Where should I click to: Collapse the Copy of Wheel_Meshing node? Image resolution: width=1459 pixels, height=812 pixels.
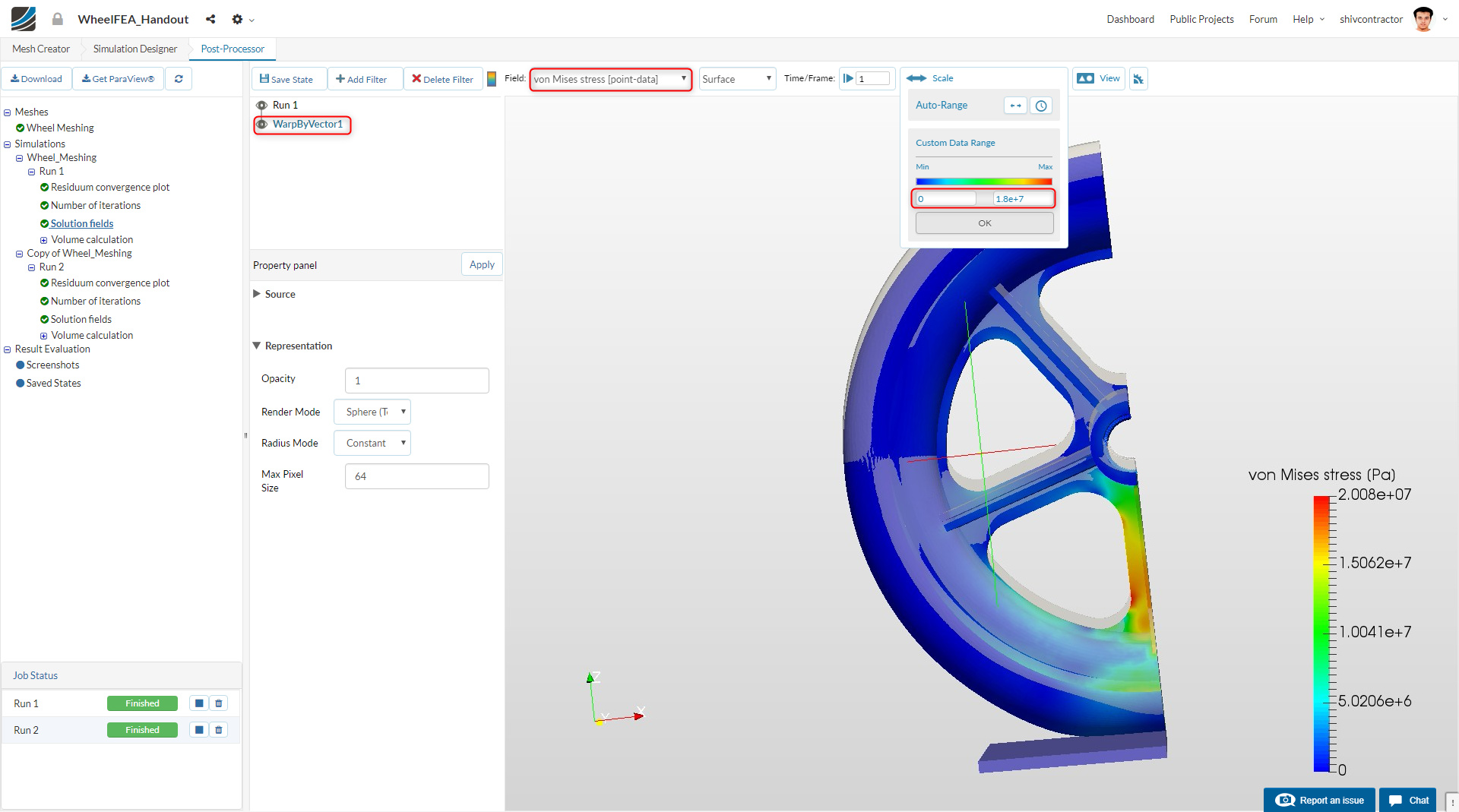click(x=20, y=254)
